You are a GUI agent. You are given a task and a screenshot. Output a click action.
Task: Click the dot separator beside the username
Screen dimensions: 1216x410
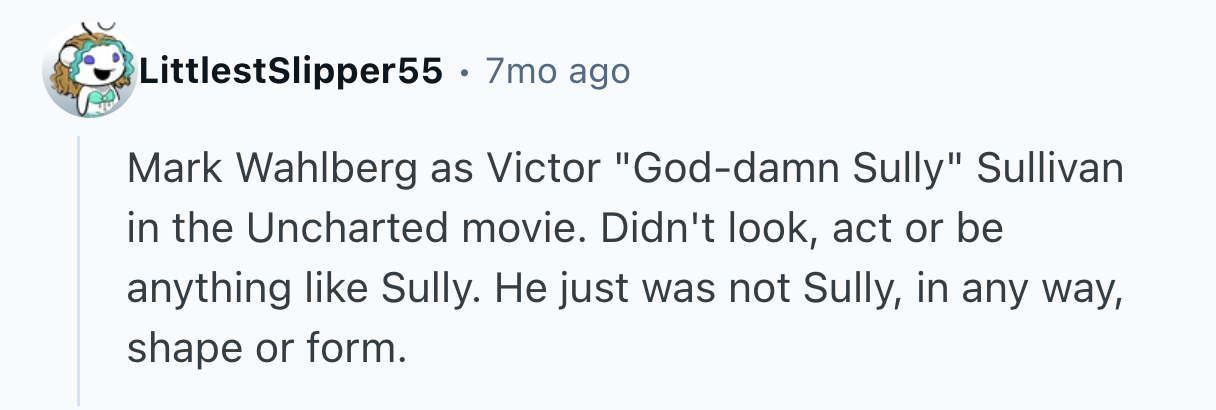coord(464,72)
